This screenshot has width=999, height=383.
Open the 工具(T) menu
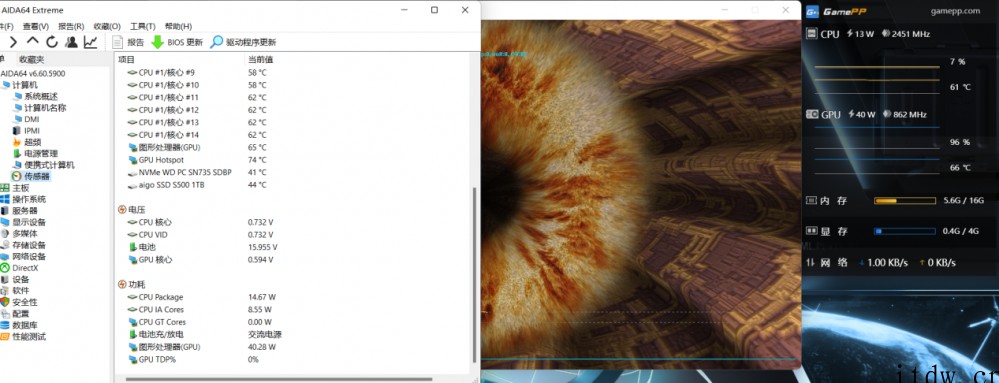pos(143,26)
